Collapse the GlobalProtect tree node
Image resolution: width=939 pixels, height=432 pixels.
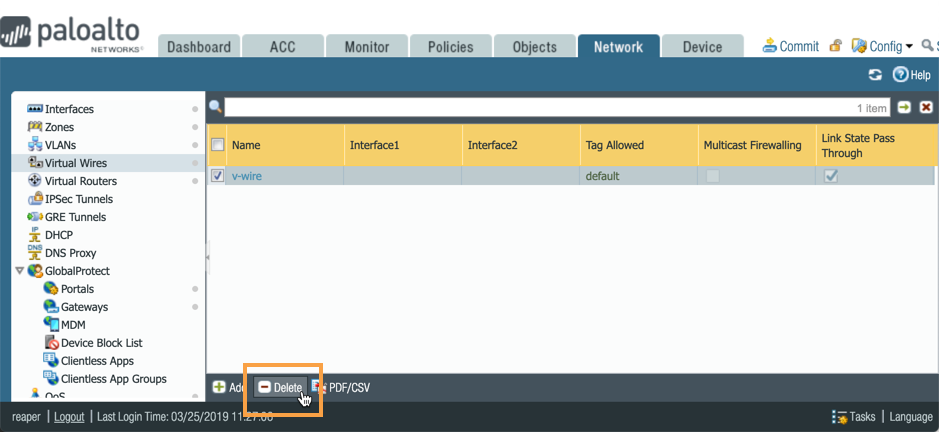coord(20,271)
